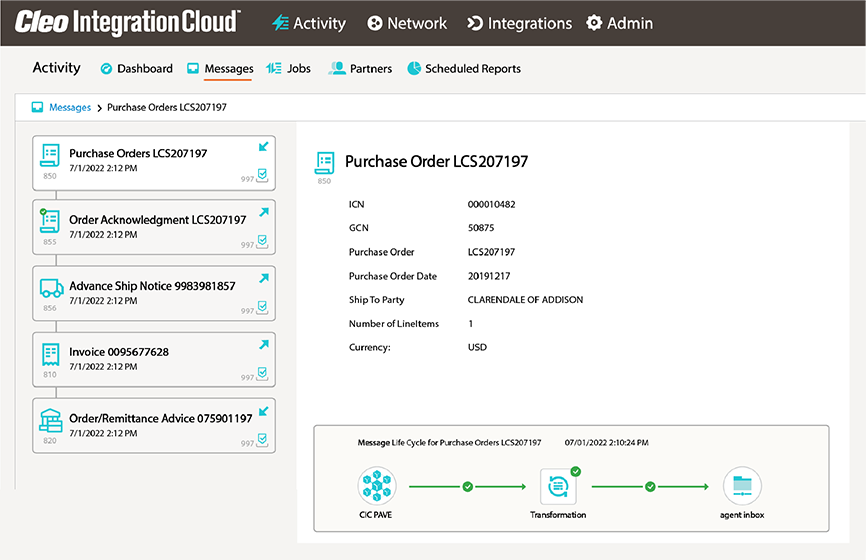Switch to the Messages tab
The image size is (866, 560).
click(x=220, y=68)
